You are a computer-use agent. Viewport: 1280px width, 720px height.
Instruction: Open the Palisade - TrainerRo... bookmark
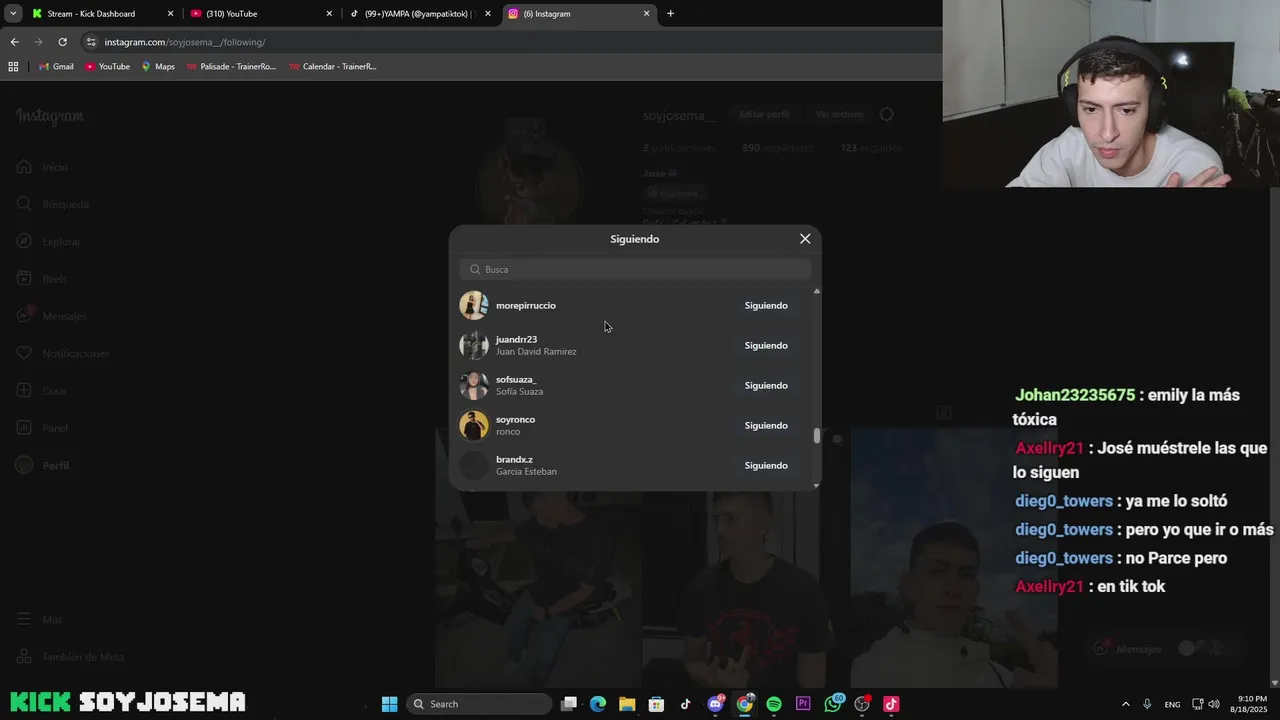tap(231, 67)
